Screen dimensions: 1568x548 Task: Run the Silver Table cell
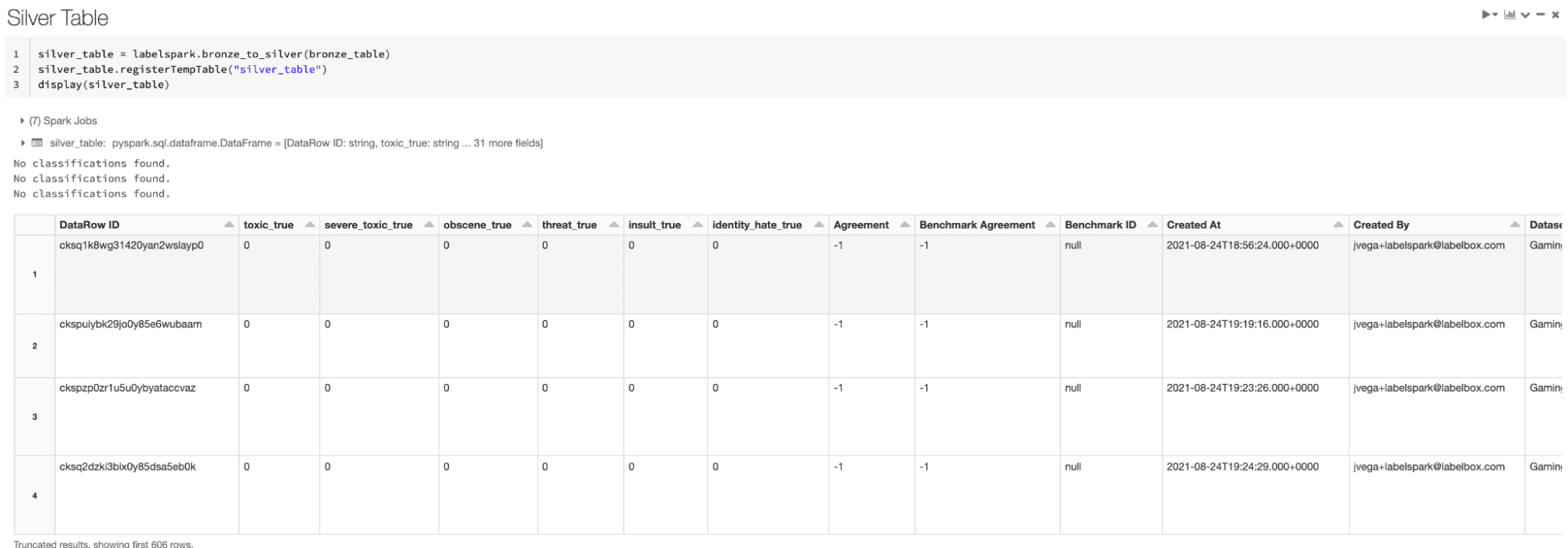1486,15
